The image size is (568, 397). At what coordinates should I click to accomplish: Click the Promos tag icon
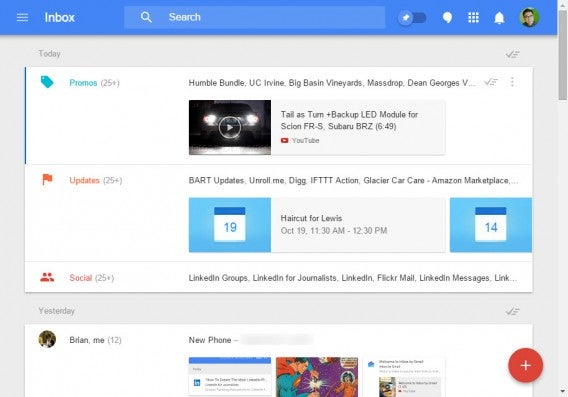pos(47,82)
